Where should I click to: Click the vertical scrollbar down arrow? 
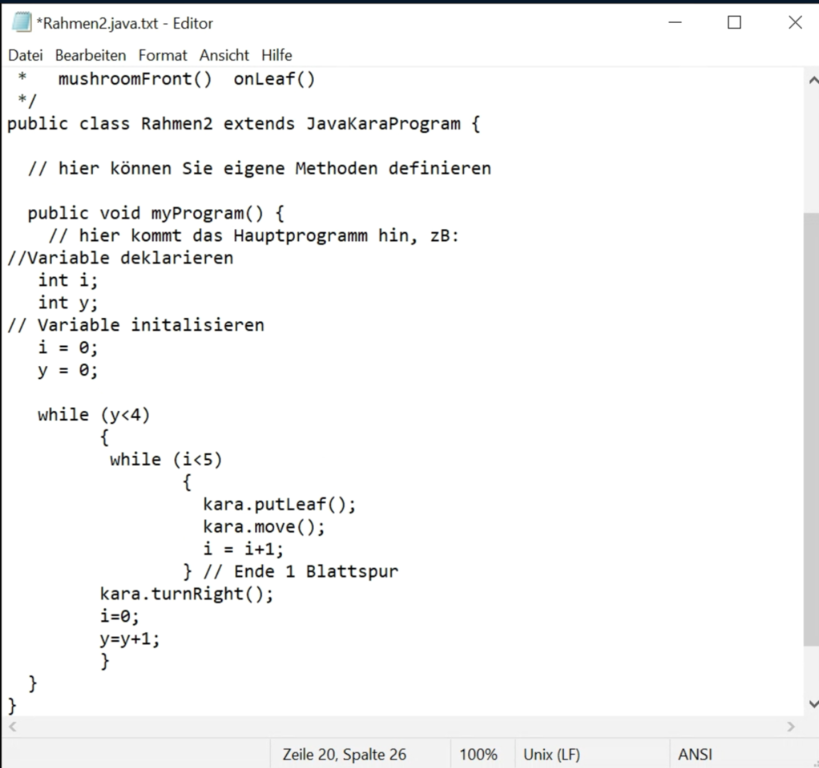[x=810, y=704]
